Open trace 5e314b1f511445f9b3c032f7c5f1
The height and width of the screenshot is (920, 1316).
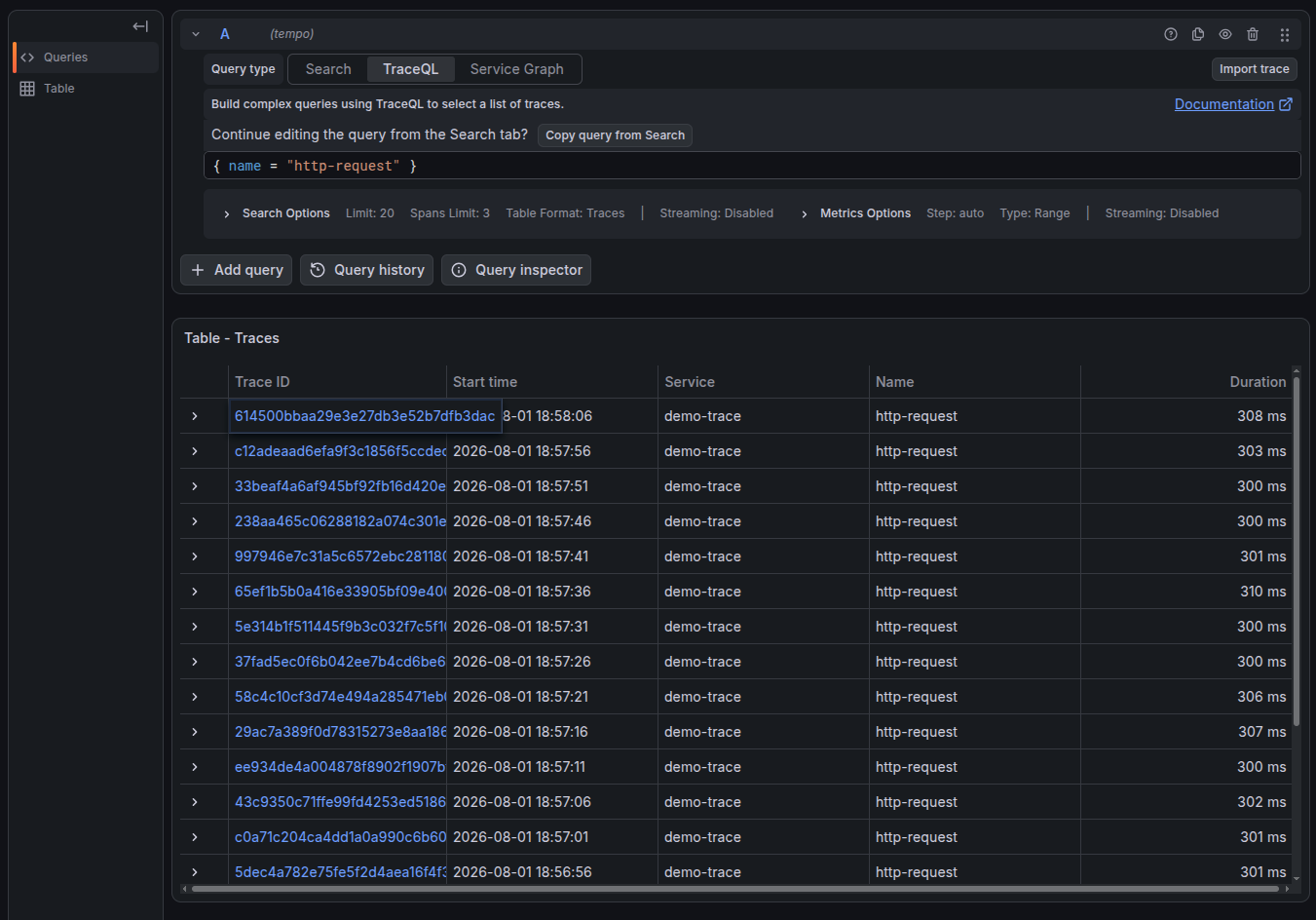(x=340, y=627)
